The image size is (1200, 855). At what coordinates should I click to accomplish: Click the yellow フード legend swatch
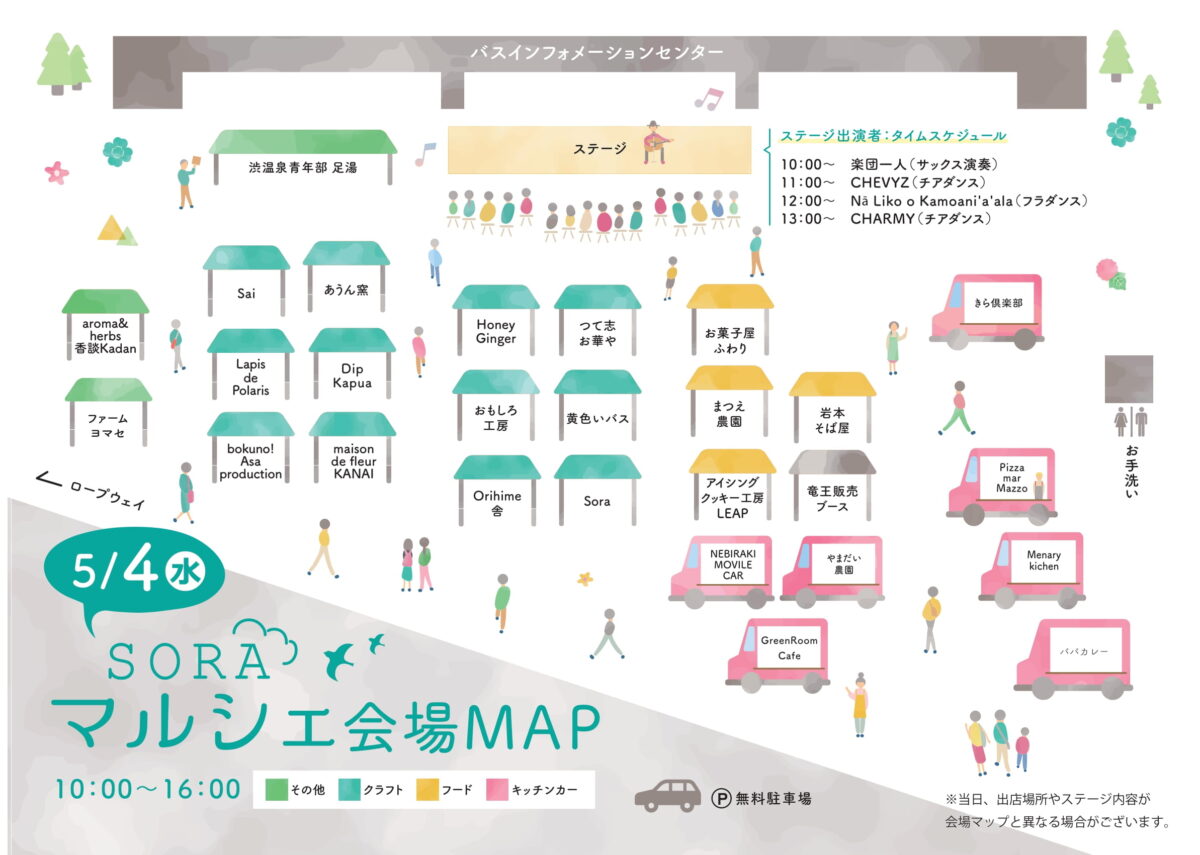[x=427, y=789]
